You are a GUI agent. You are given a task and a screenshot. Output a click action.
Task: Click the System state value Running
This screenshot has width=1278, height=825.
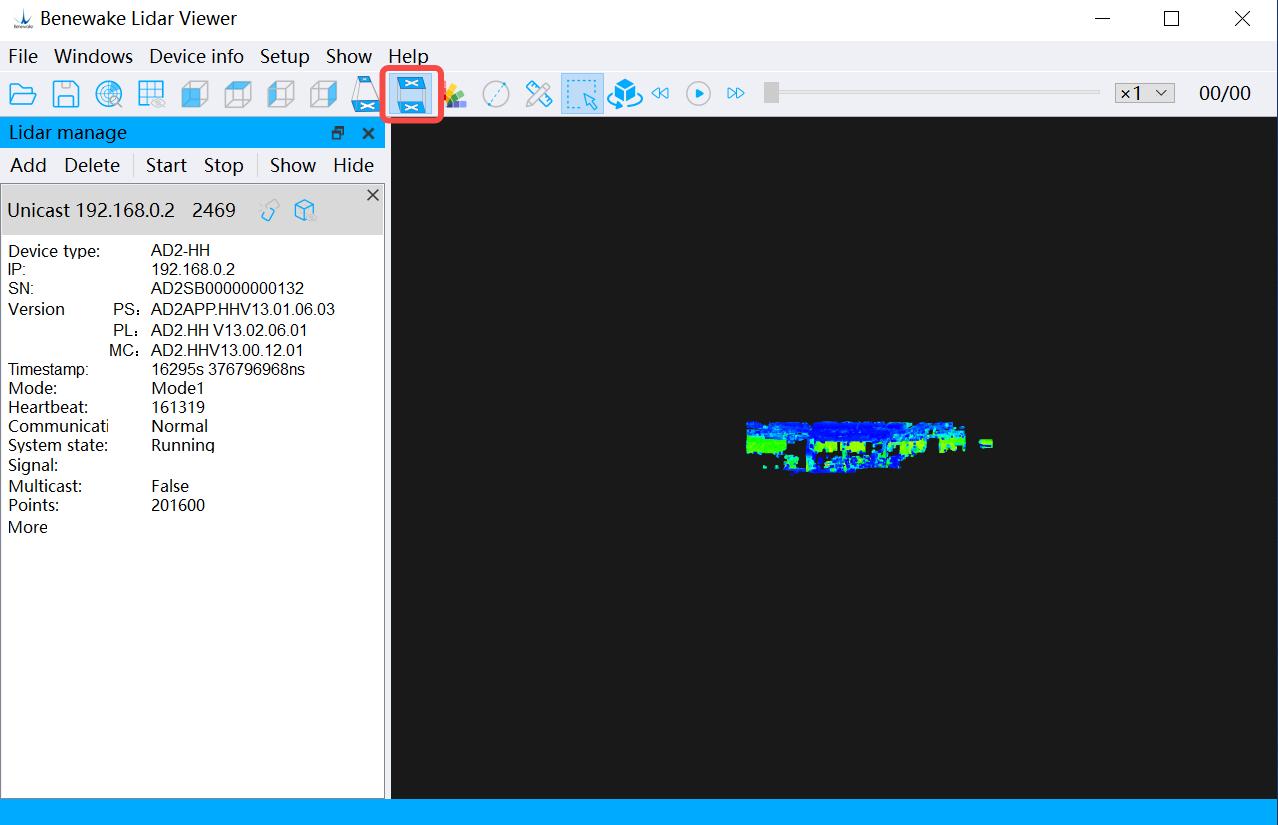183,445
